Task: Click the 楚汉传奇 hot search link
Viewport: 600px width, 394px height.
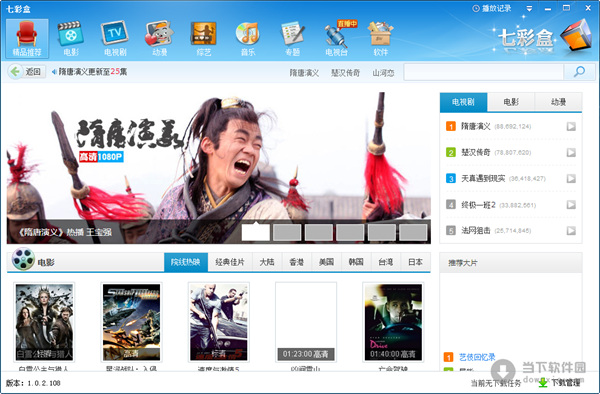Action: coord(346,73)
